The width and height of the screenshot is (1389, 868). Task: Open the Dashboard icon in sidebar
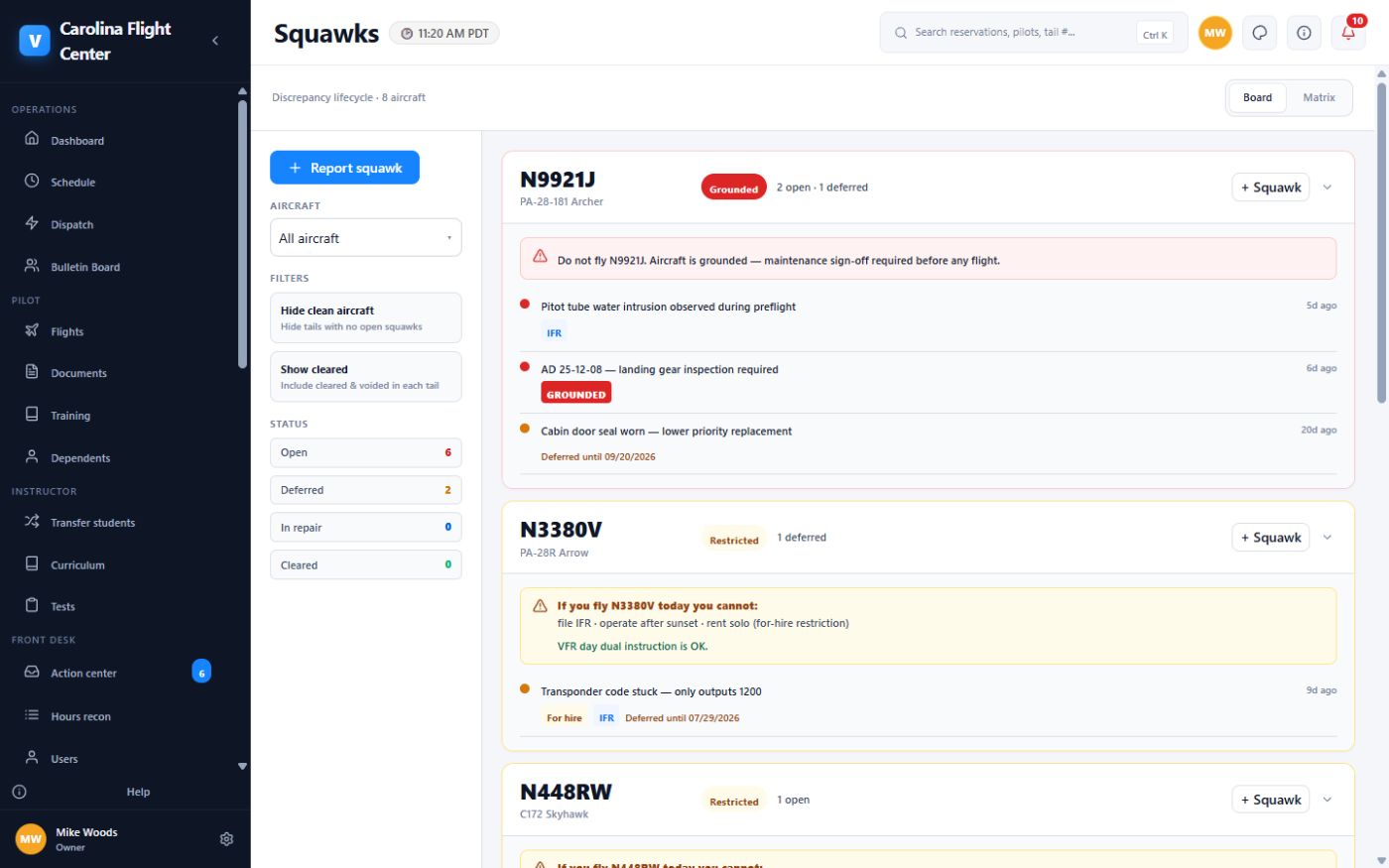(x=32, y=139)
